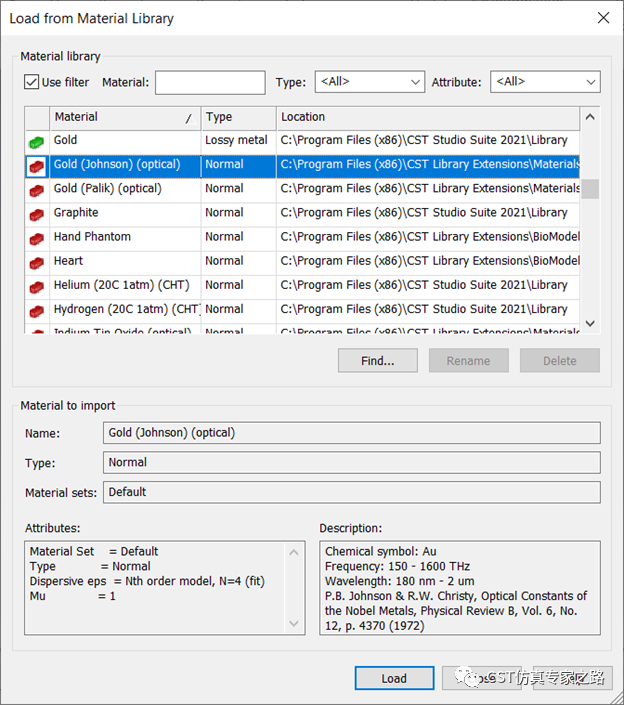Viewport: 624px width, 705px height.
Task: Click the Frequency: 150 - 1600 THz line
Action: 397,567
